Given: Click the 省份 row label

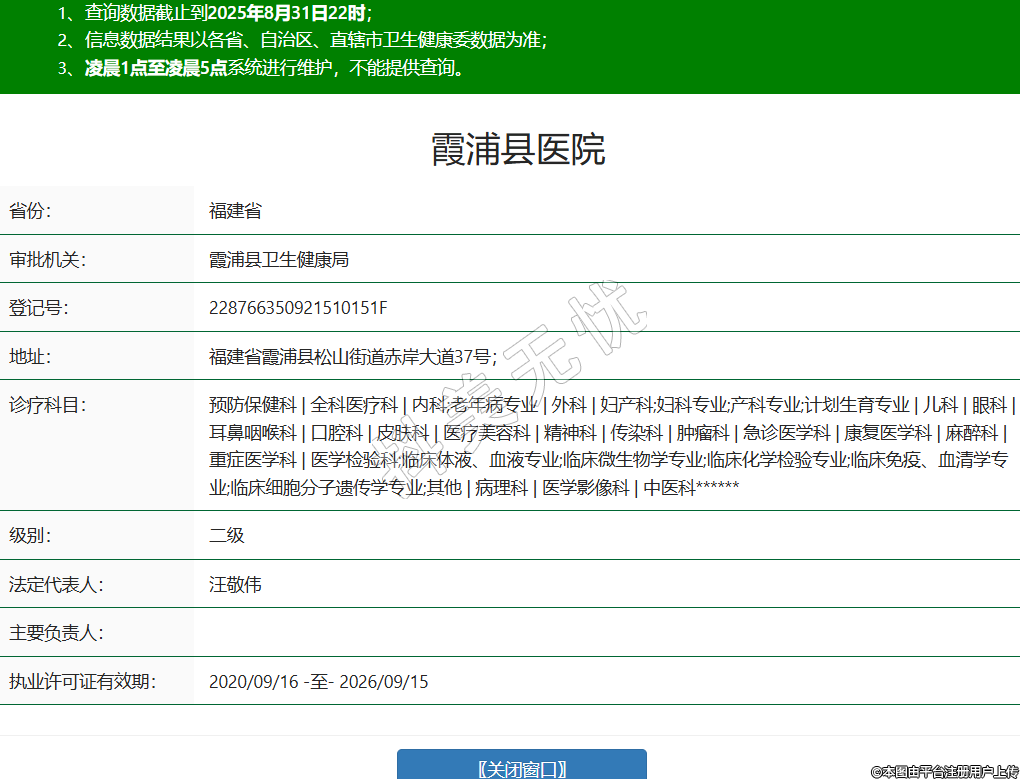Looking at the screenshot, I should point(30,211).
